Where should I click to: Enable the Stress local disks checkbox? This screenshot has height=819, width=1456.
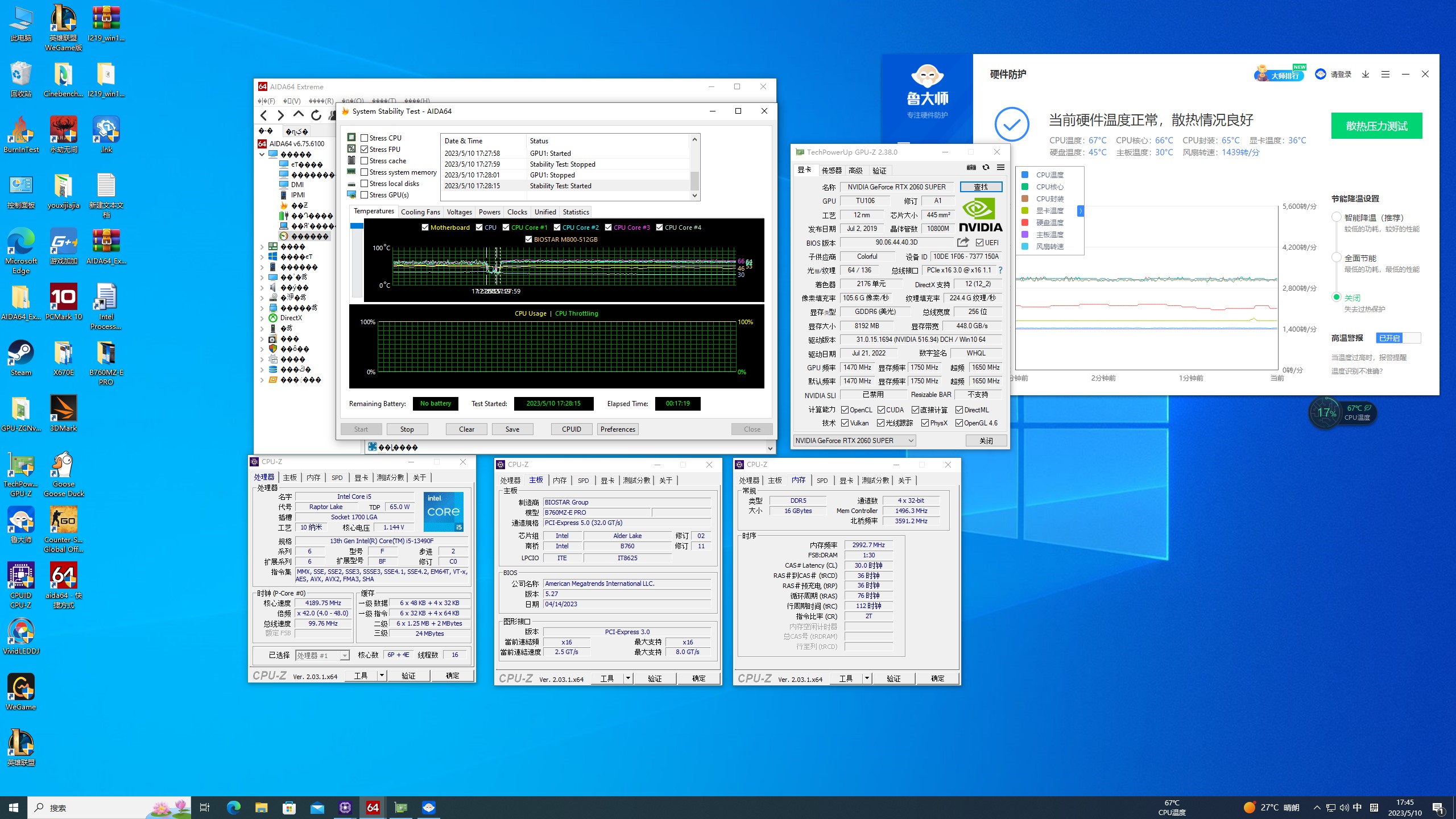tap(365, 183)
